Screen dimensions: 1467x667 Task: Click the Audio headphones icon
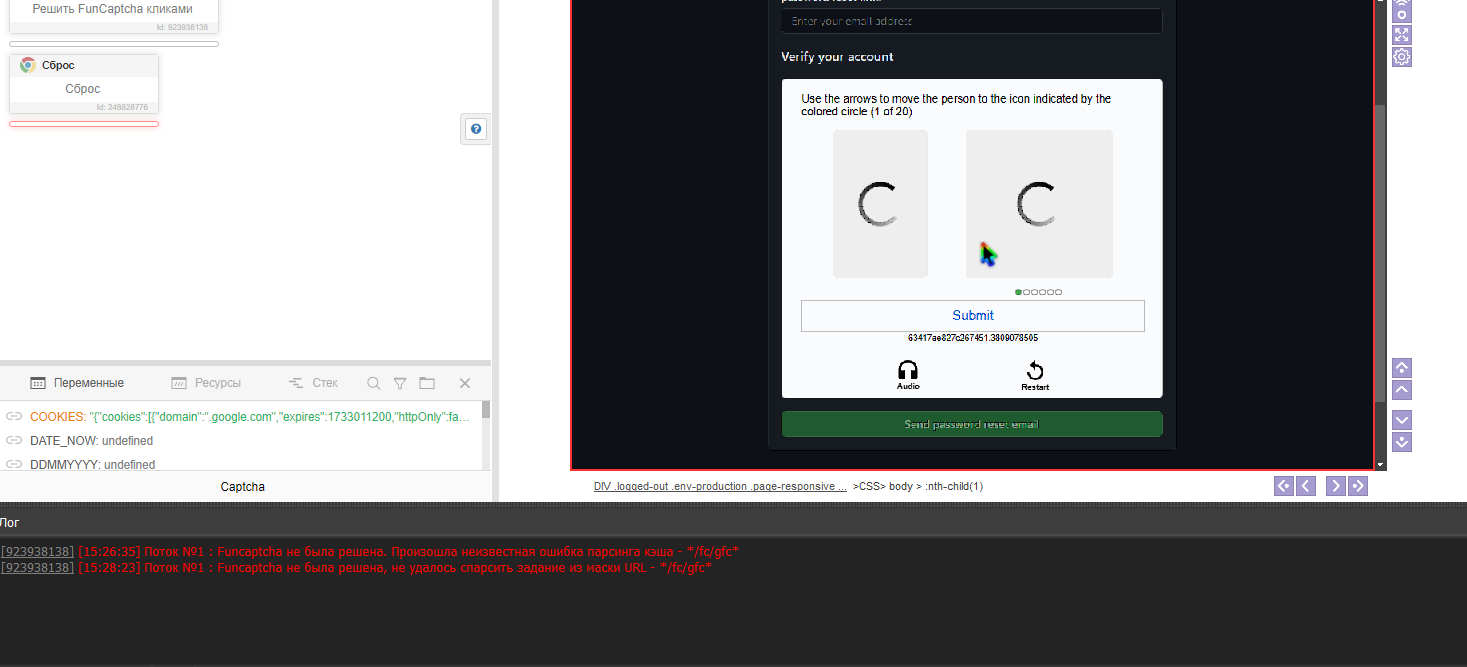click(x=908, y=374)
